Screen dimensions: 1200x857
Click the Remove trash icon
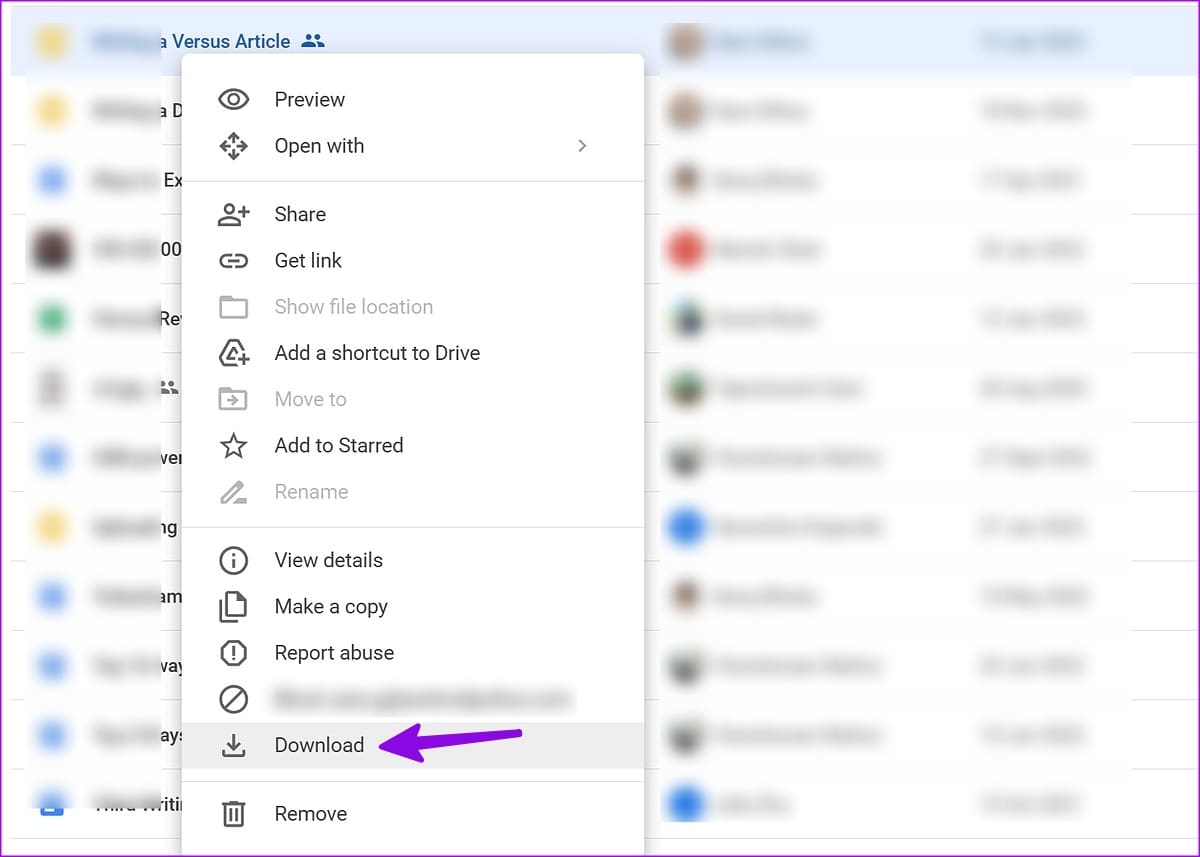coord(233,814)
